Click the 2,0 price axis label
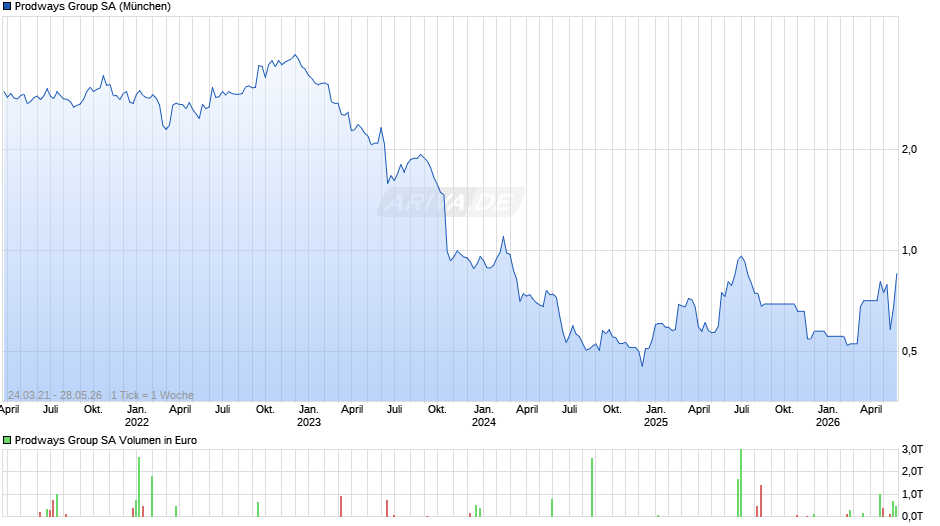 (x=910, y=149)
